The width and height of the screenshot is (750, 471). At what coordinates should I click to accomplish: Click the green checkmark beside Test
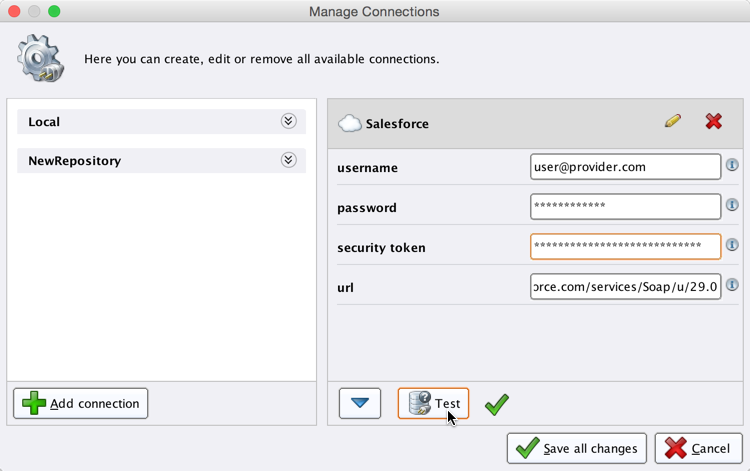pyautogui.click(x=496, y=404)
